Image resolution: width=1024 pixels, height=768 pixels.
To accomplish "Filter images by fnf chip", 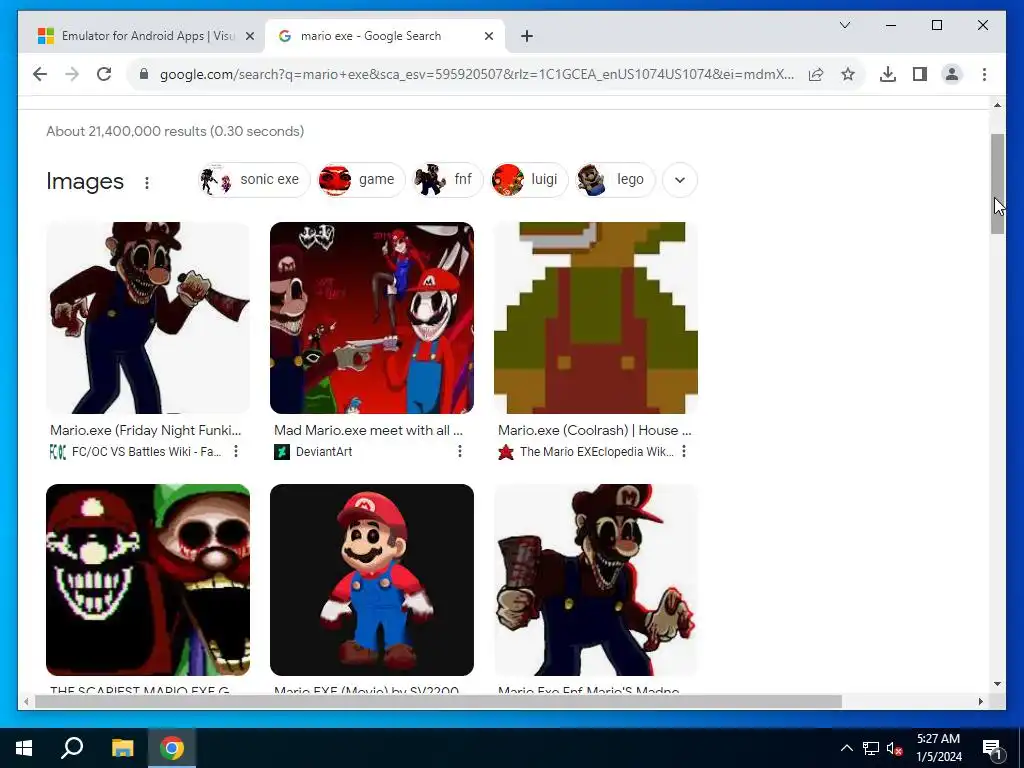I will (447, 180).
